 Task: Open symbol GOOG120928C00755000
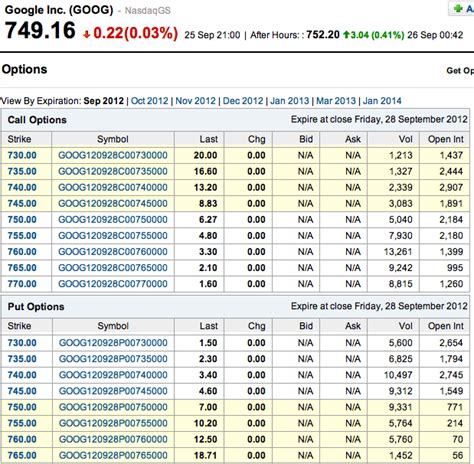pos(113,236)
